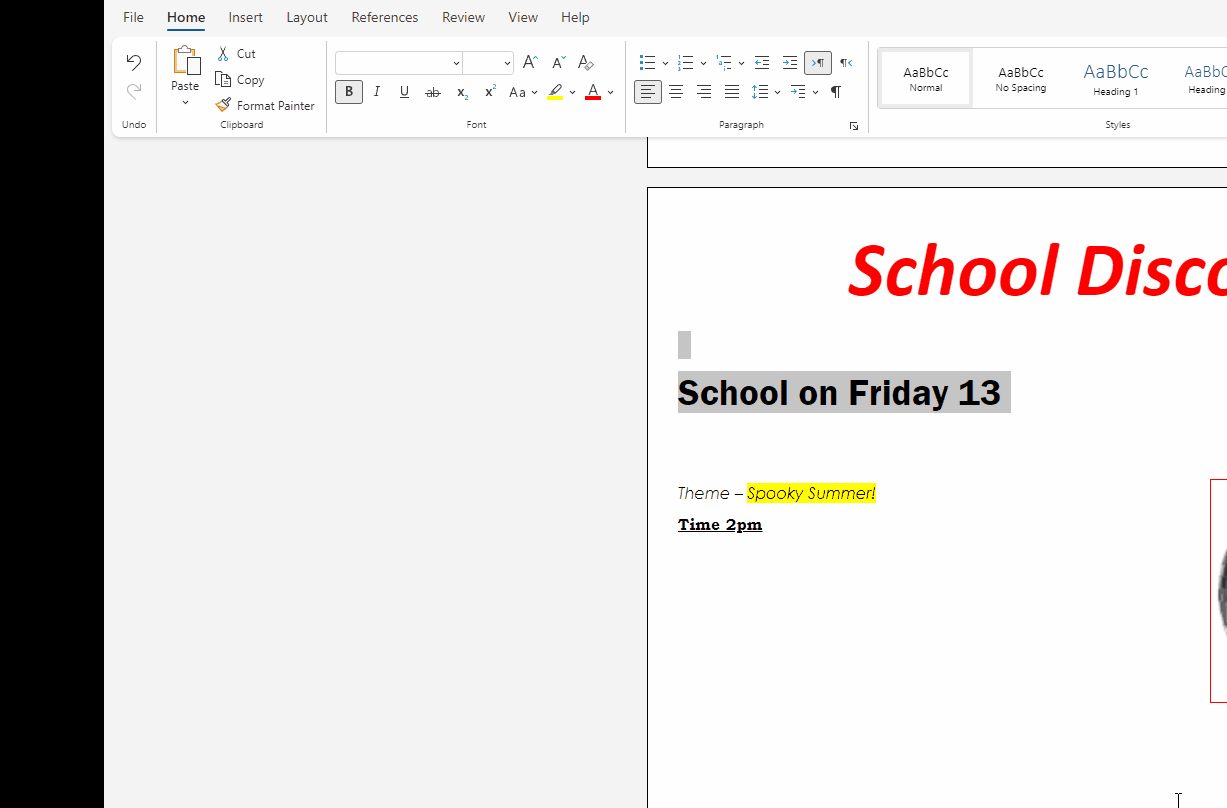
Task: Expand the bullet list options arrow
Action: 665,63
